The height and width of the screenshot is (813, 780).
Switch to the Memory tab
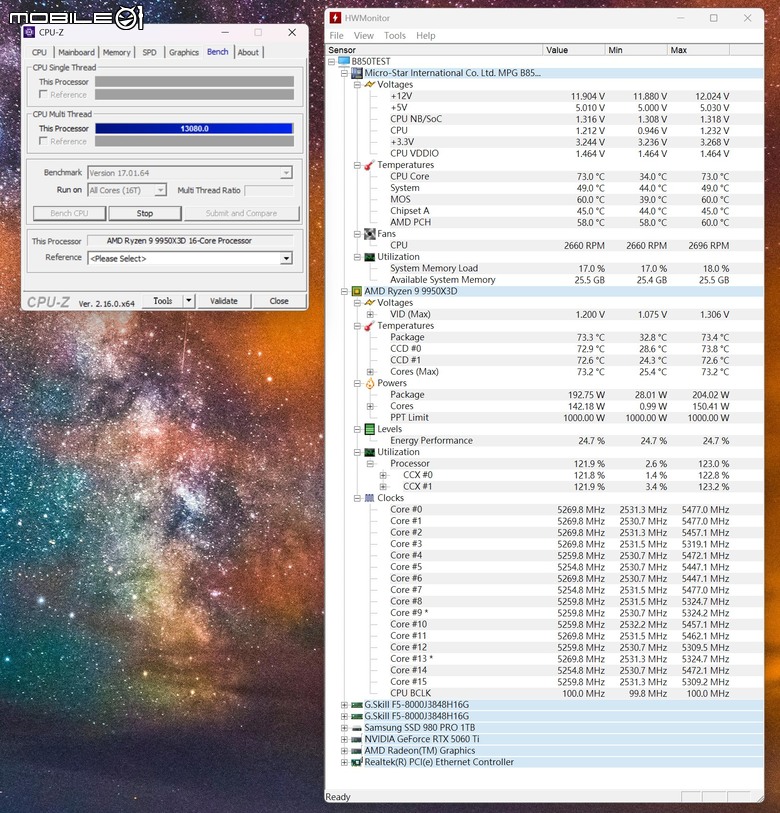tap(117, 52)
